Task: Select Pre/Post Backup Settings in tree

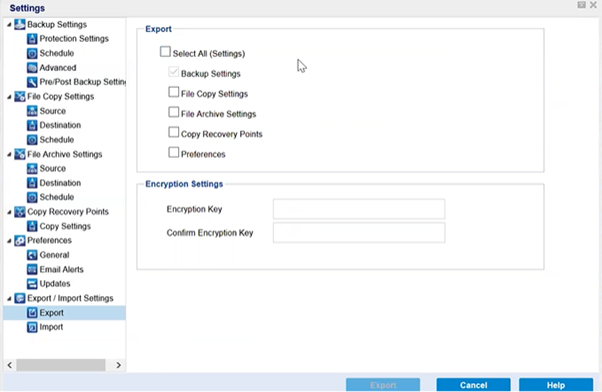Action: point(83,82)
